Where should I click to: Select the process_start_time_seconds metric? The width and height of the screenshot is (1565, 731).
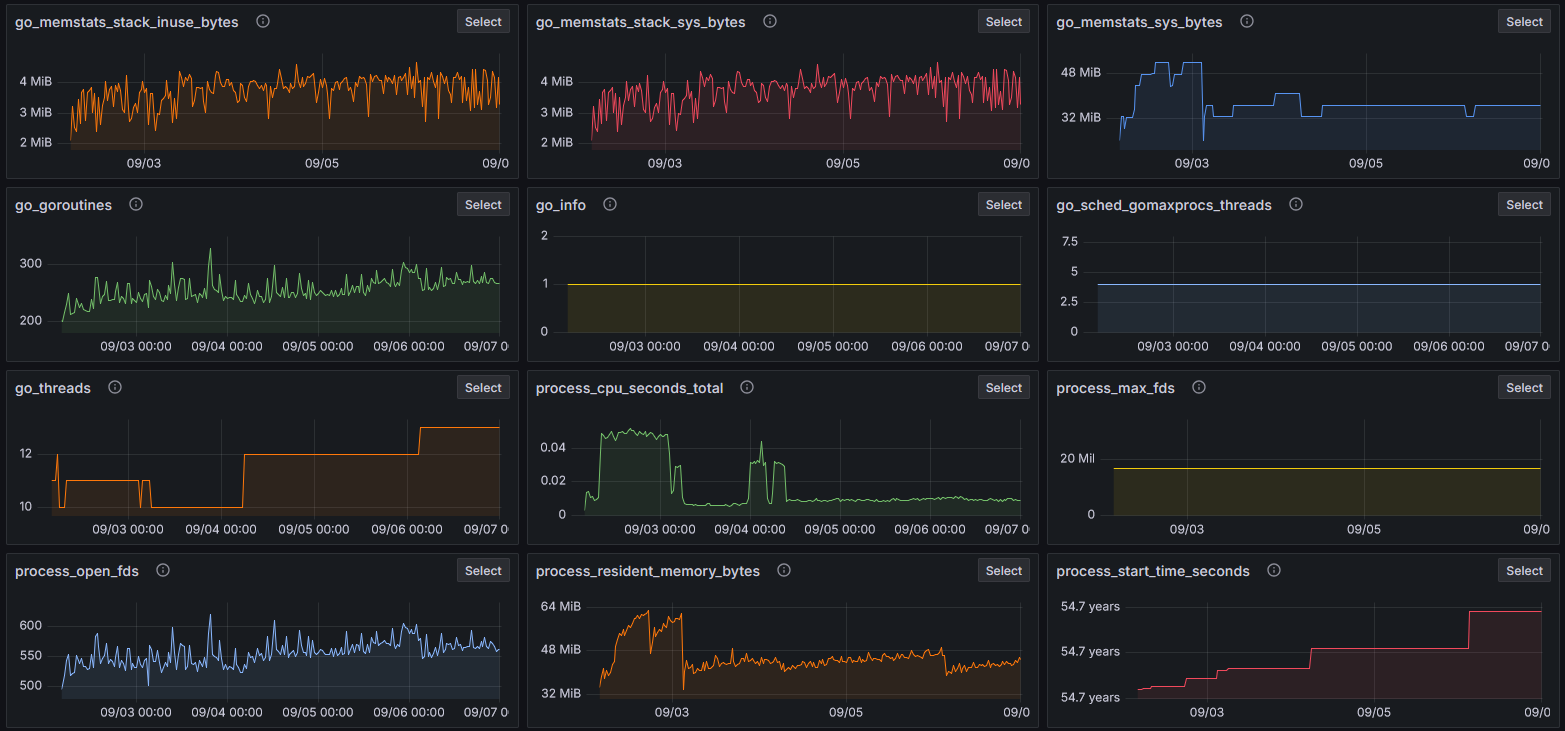click(x=1525, y=570)
